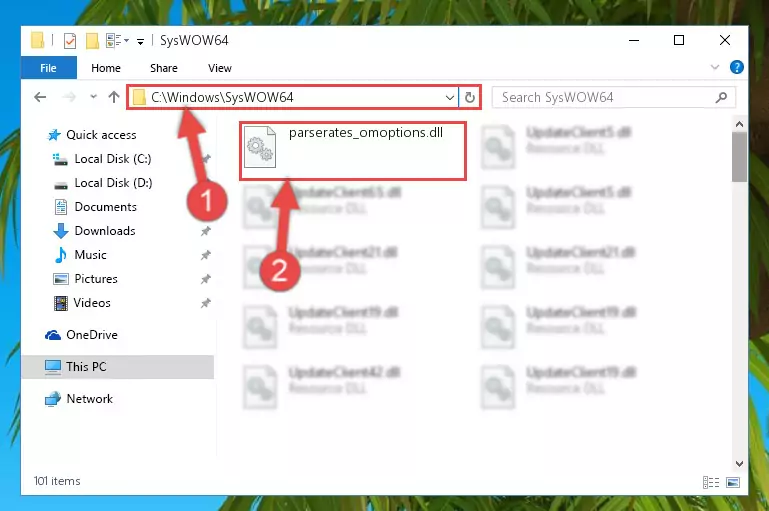Open Local Disk (D:) in sidebar
This screenshot has height=511, width=769.
113,183
